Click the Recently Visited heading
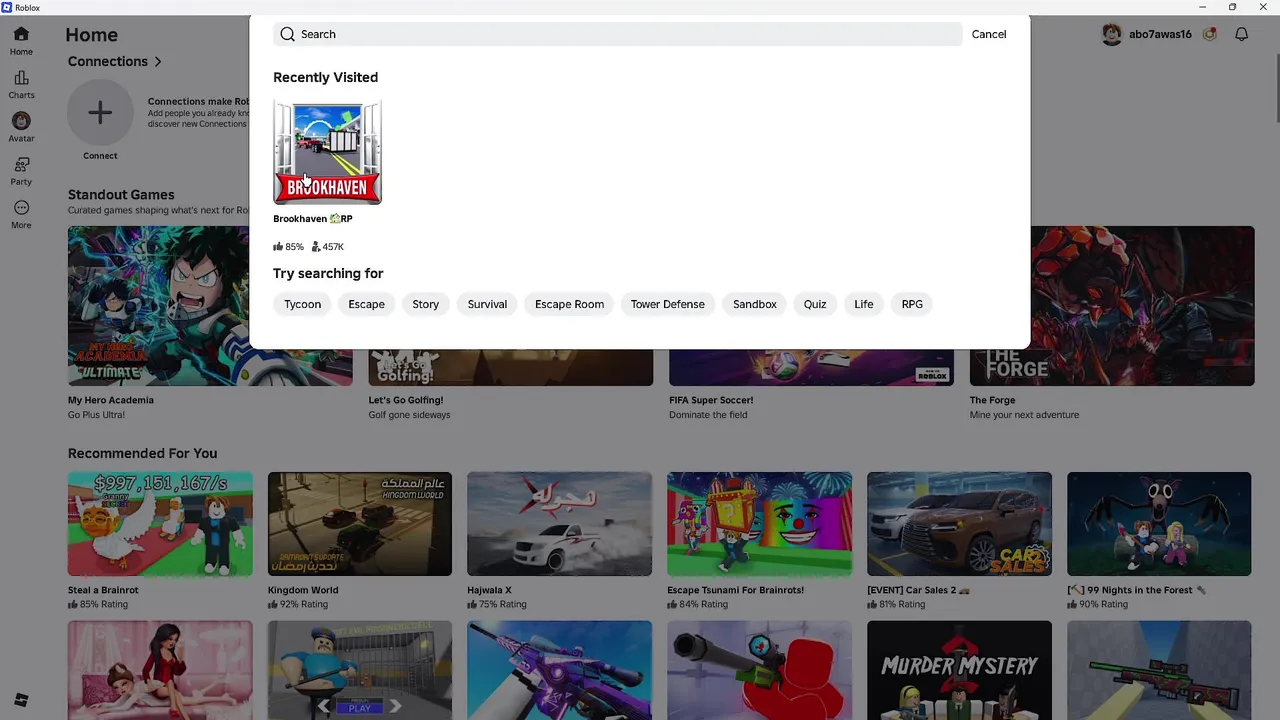Image resolution: width=1280 pixels, height=720 pixels. [325, 77]
